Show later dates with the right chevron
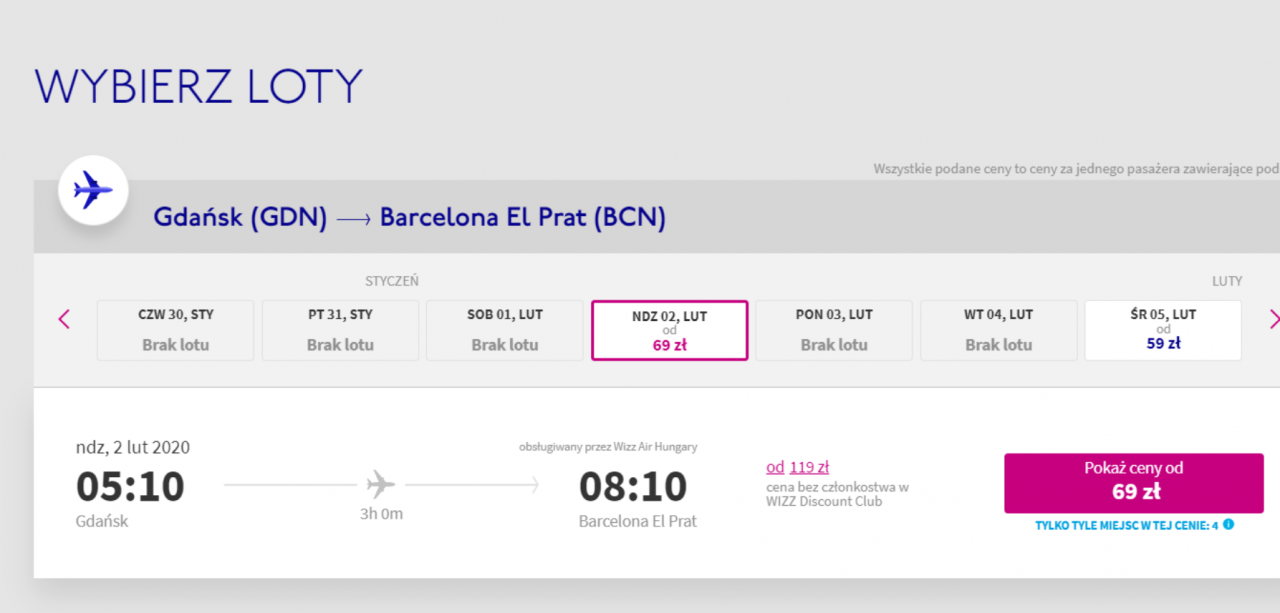Image resolution: width=1280 pixels, height=613 pixels. pos(1273,320)
